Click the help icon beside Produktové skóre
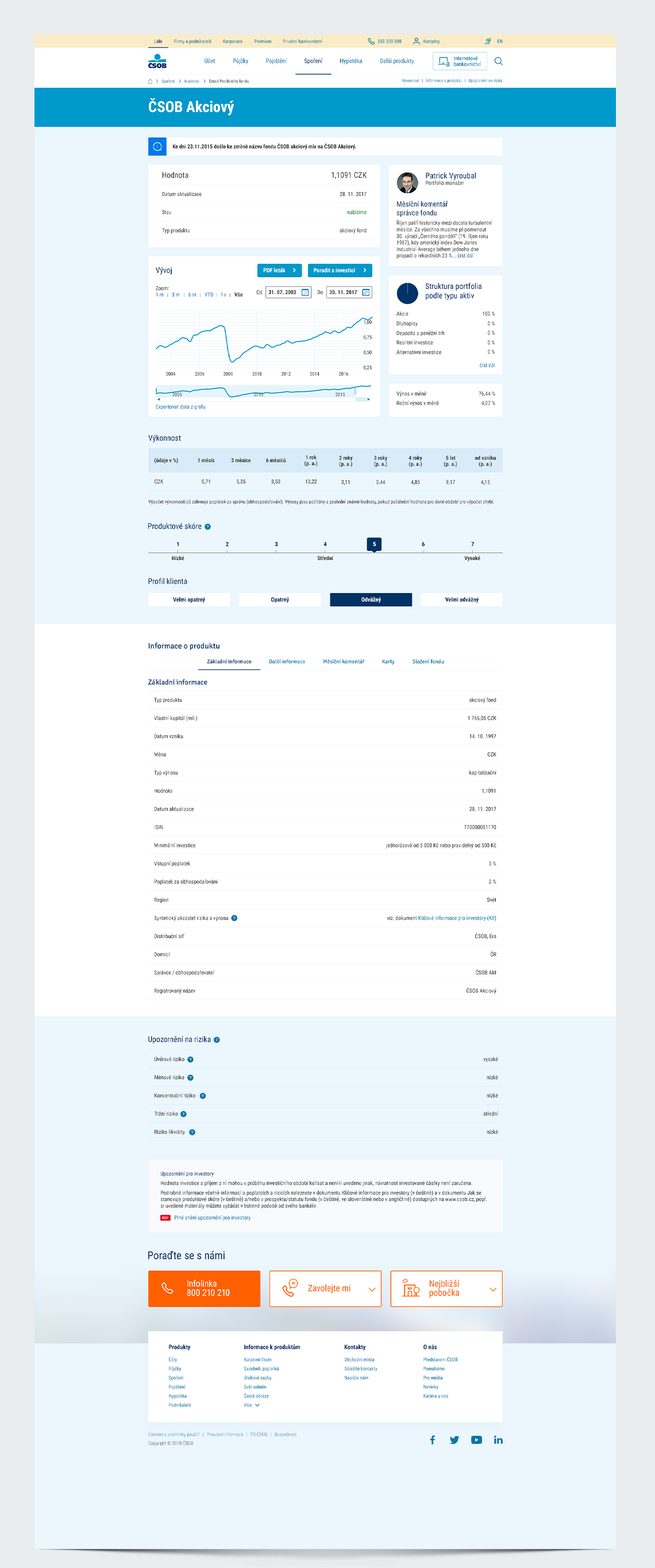This screenshot has height=1568, width=655. pyautogui.click(x=207, y=526)
